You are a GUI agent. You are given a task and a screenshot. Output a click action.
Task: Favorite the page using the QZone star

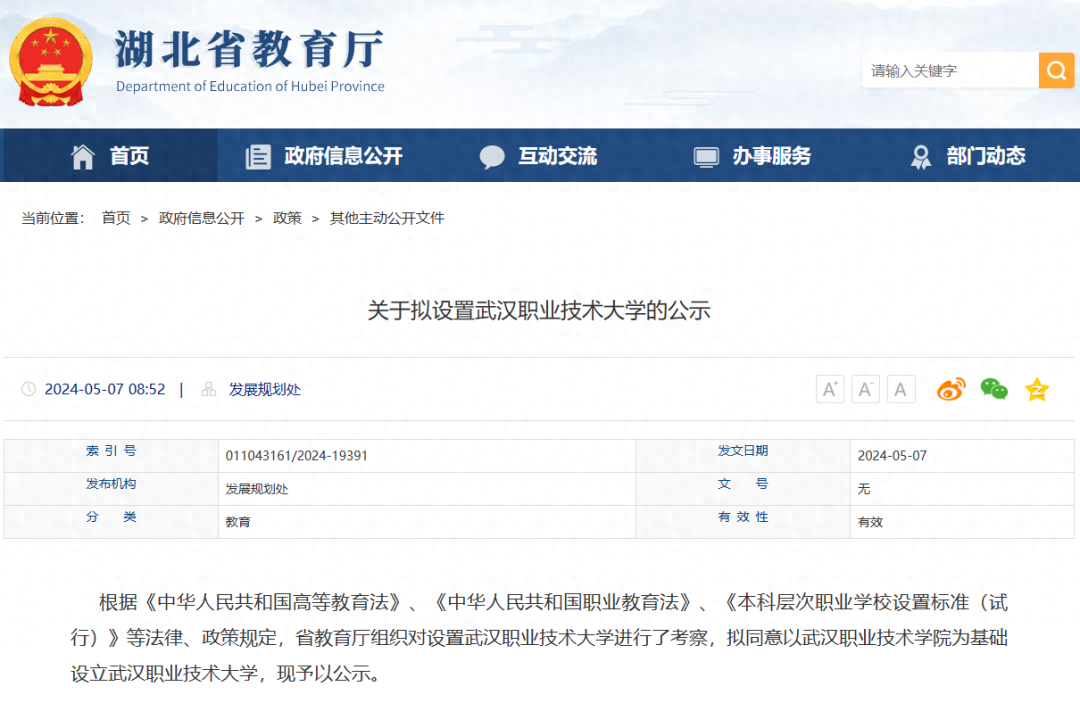[x=1036, y=389]
